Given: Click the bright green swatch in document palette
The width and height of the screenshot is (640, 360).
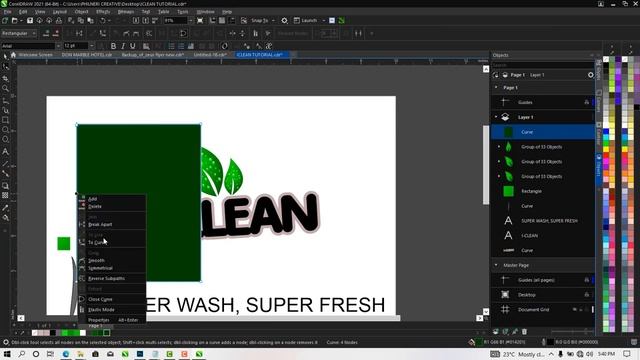Looking at the screenshot, I should click(x=64, y=333).
